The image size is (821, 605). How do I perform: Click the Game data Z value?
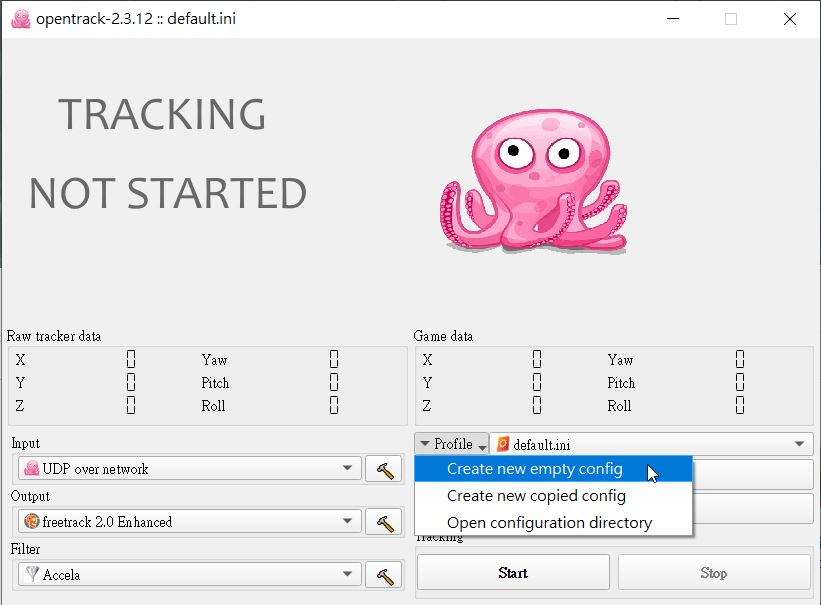tap(537, 405)
